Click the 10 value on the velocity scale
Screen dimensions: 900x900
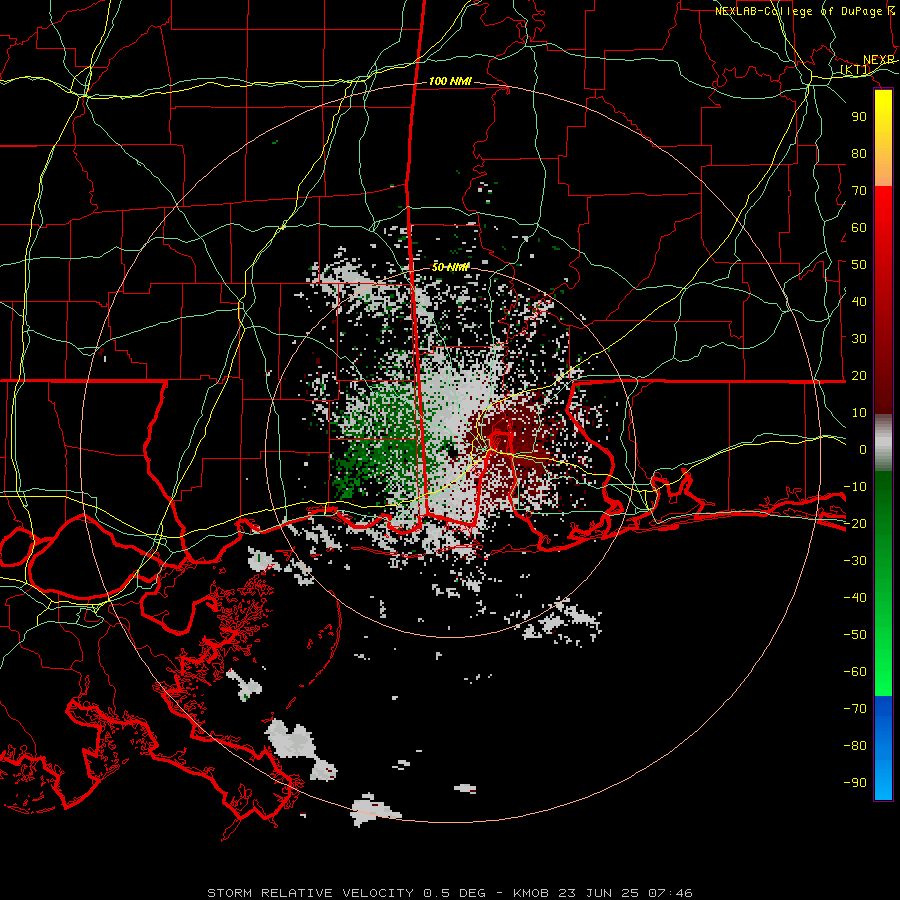859,413
